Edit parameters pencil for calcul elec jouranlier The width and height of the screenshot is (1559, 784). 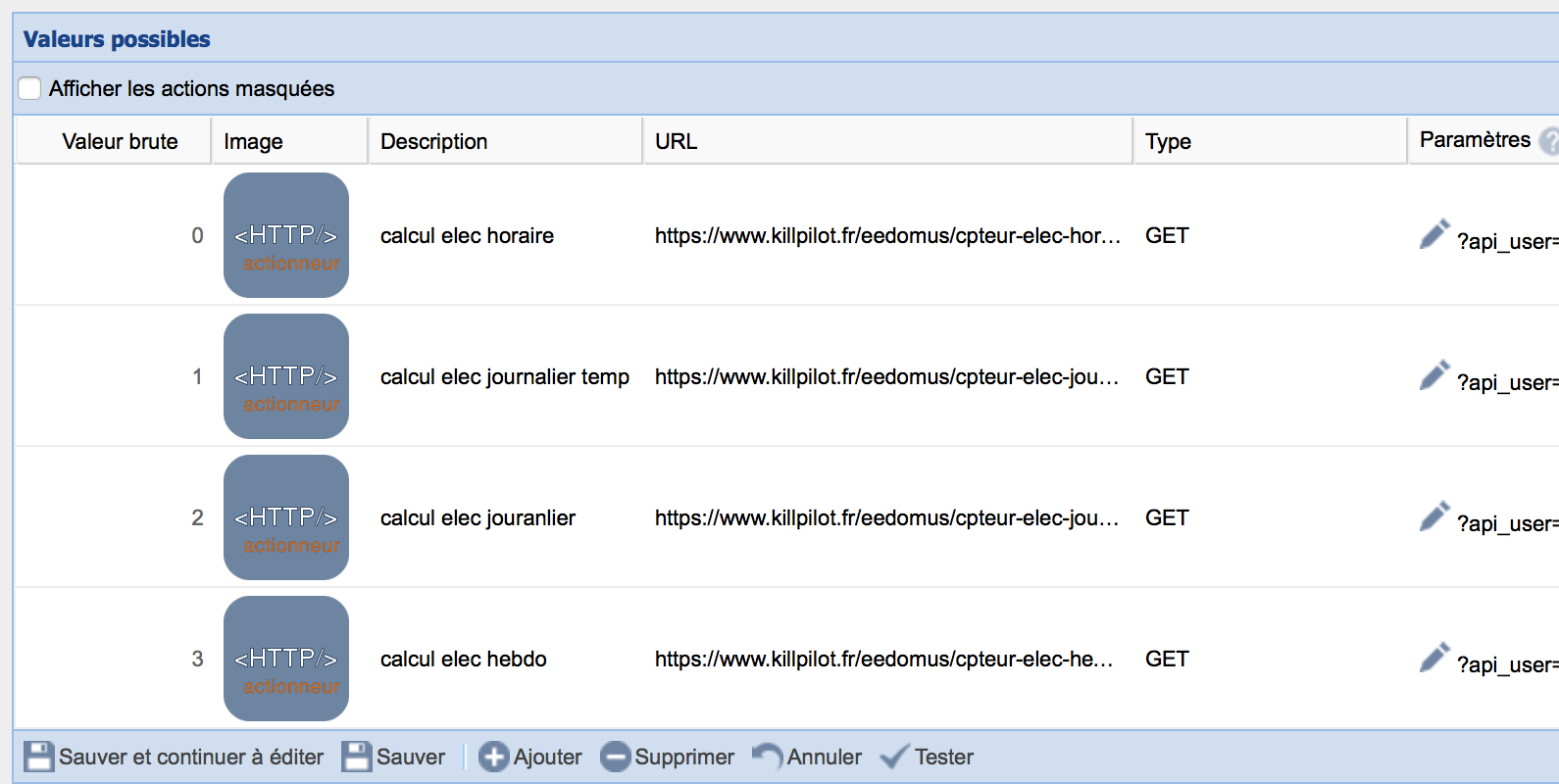[1433, 517]
